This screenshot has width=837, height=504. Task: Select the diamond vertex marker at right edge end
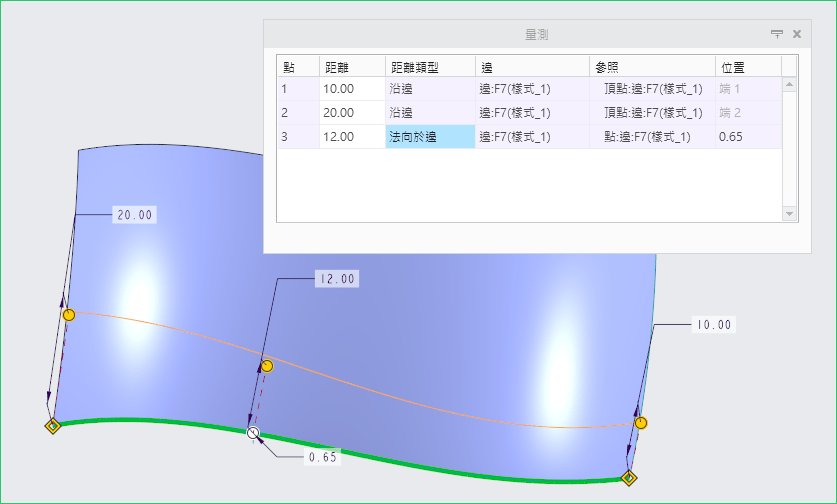(629, 478)
